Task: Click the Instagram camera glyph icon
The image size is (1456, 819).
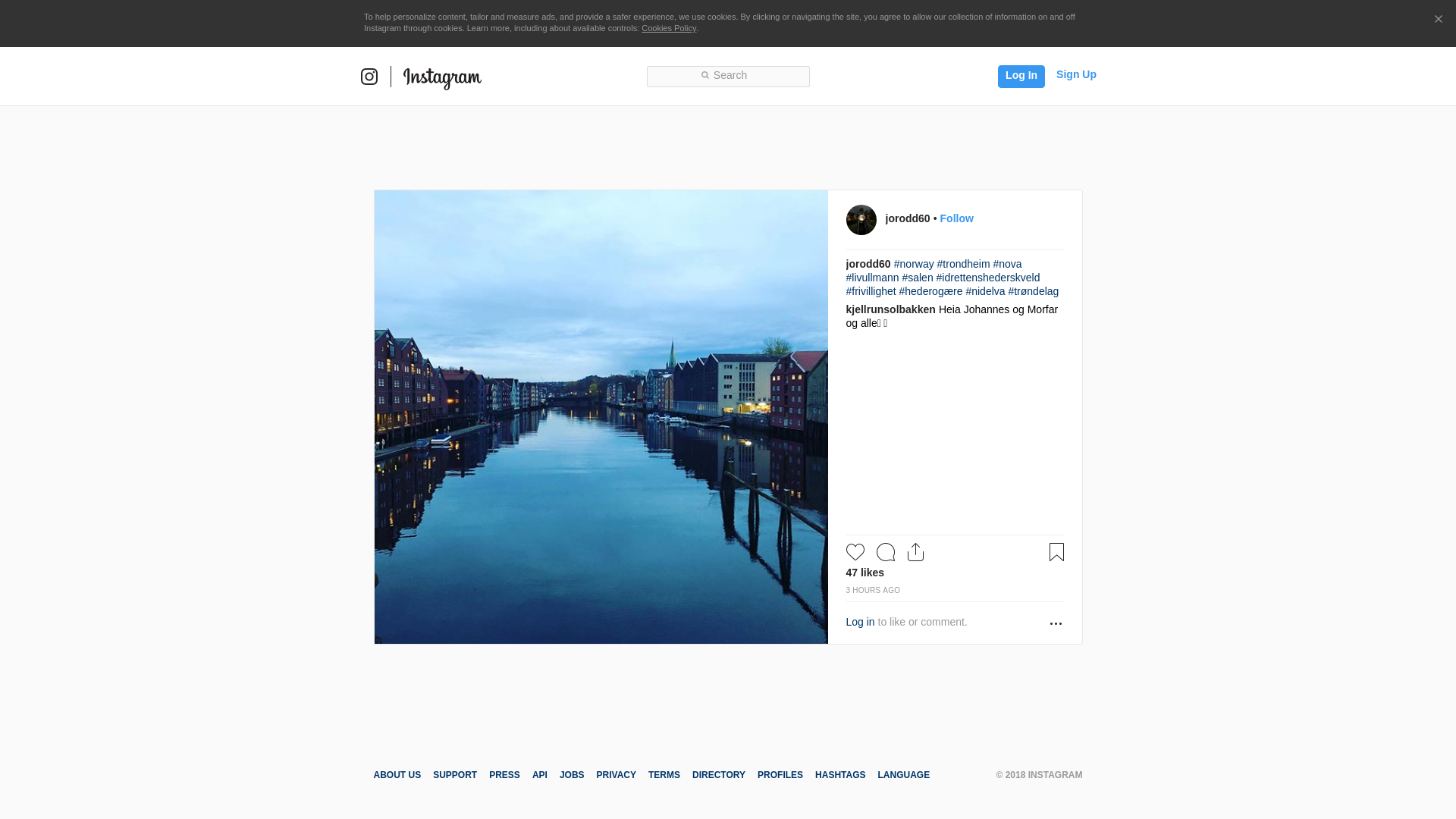Action: 369,77
